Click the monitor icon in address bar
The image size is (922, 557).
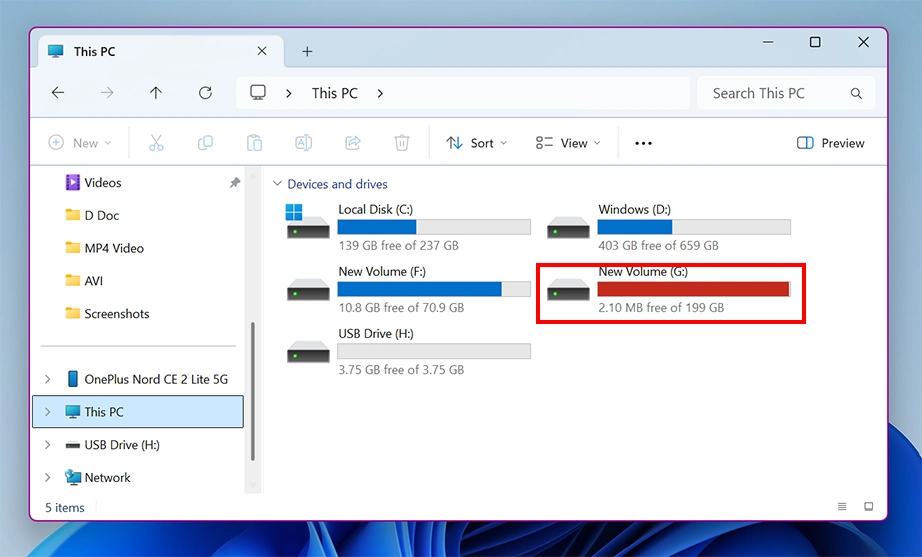click(x=258, y=93)
